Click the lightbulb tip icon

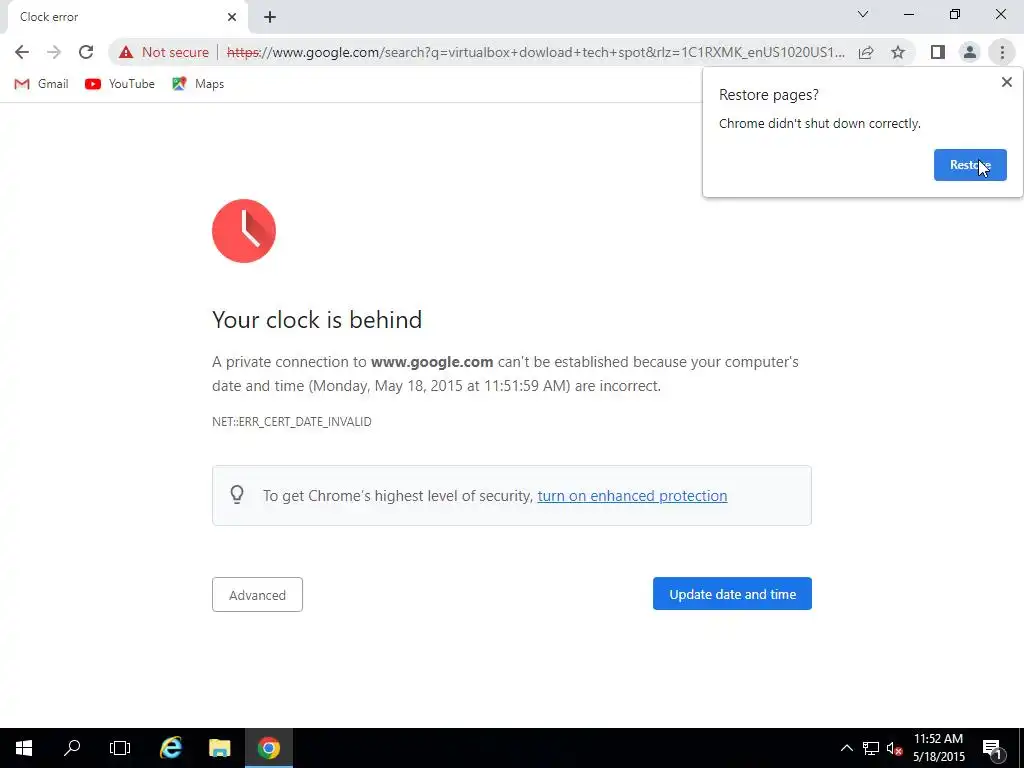237,495
